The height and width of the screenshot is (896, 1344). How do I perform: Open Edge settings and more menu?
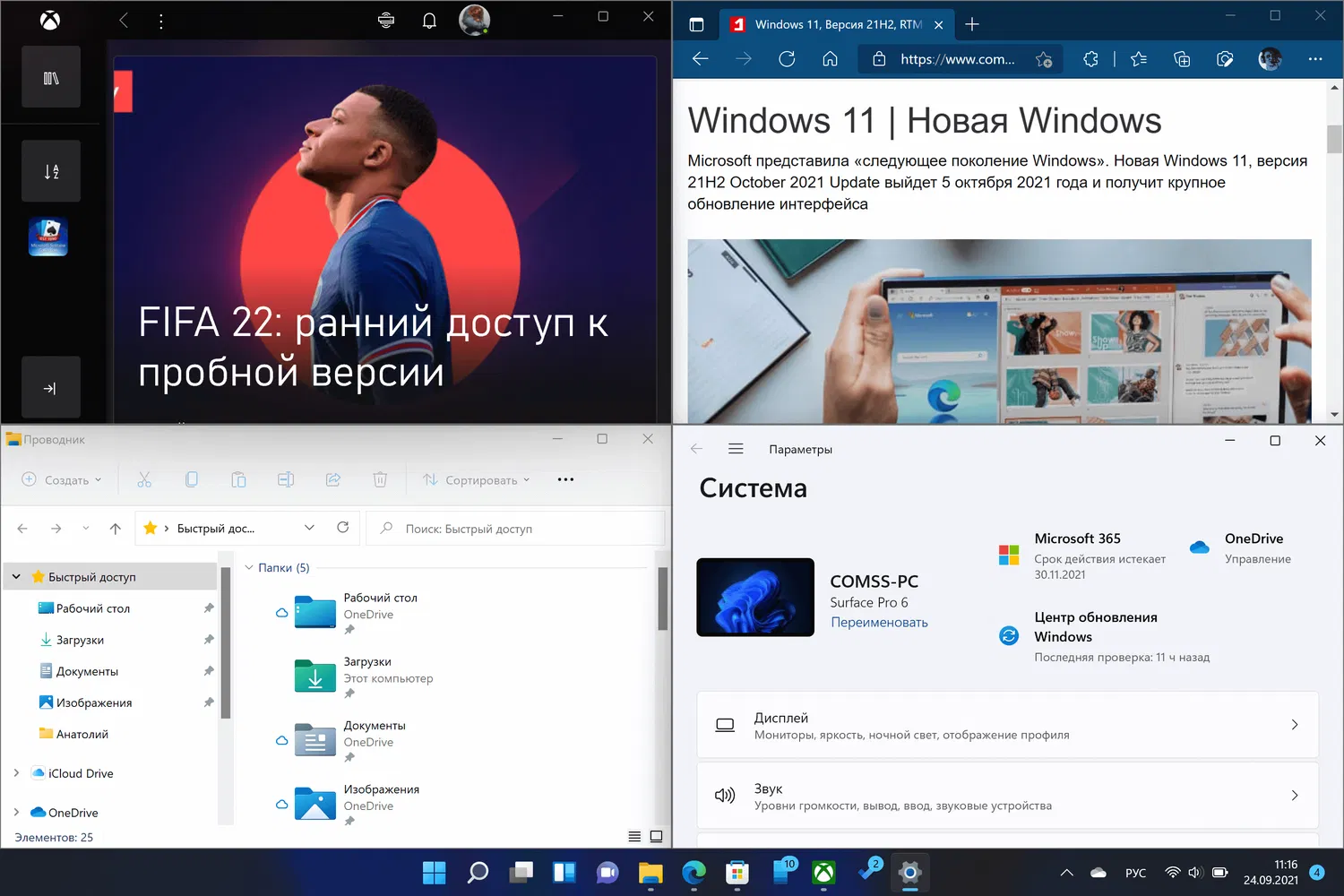[1315, 59]
